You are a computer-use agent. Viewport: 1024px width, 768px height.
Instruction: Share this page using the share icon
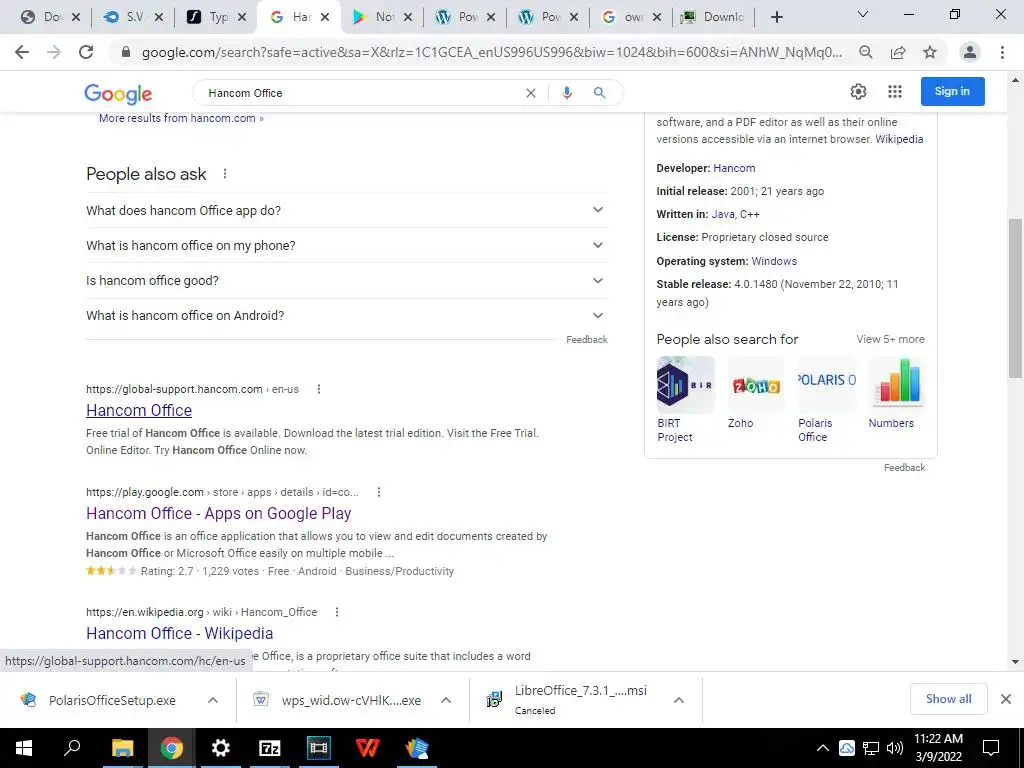tap(898, 52)
